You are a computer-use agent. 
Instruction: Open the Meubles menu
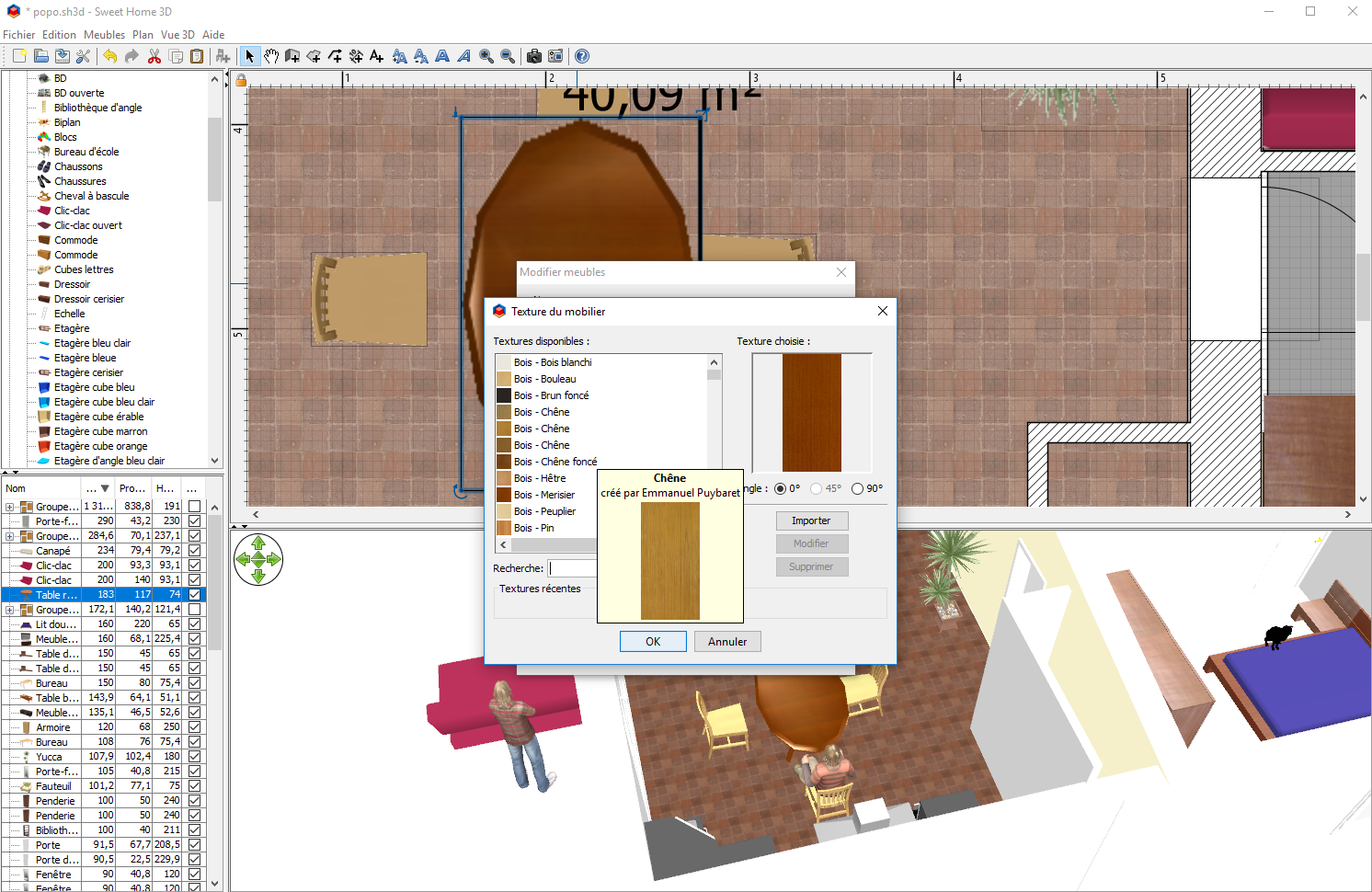[x=104, y=35]
